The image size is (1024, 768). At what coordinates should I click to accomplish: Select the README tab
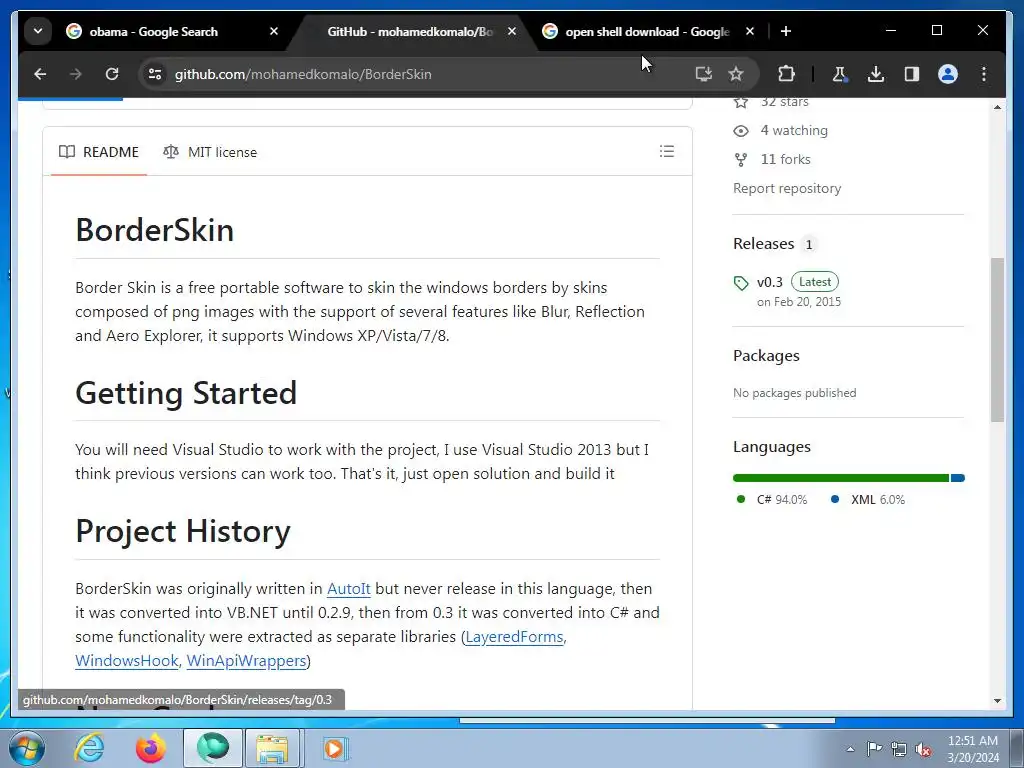(99, 152)
